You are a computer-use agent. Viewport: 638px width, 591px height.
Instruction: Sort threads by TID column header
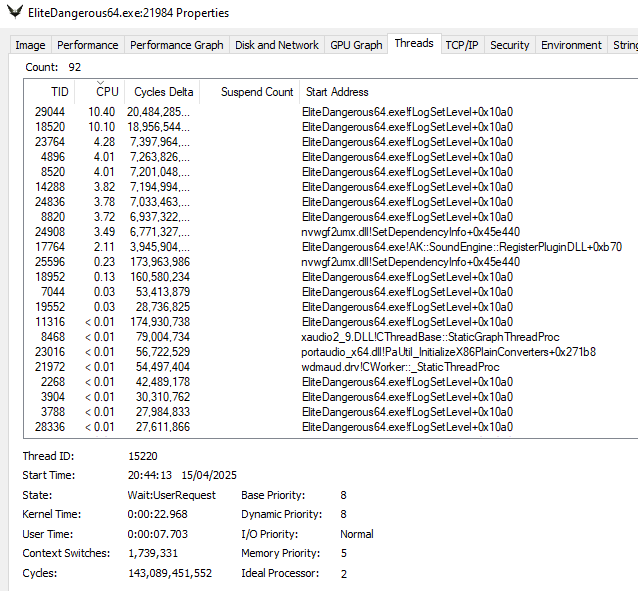(x=49, y=92)
